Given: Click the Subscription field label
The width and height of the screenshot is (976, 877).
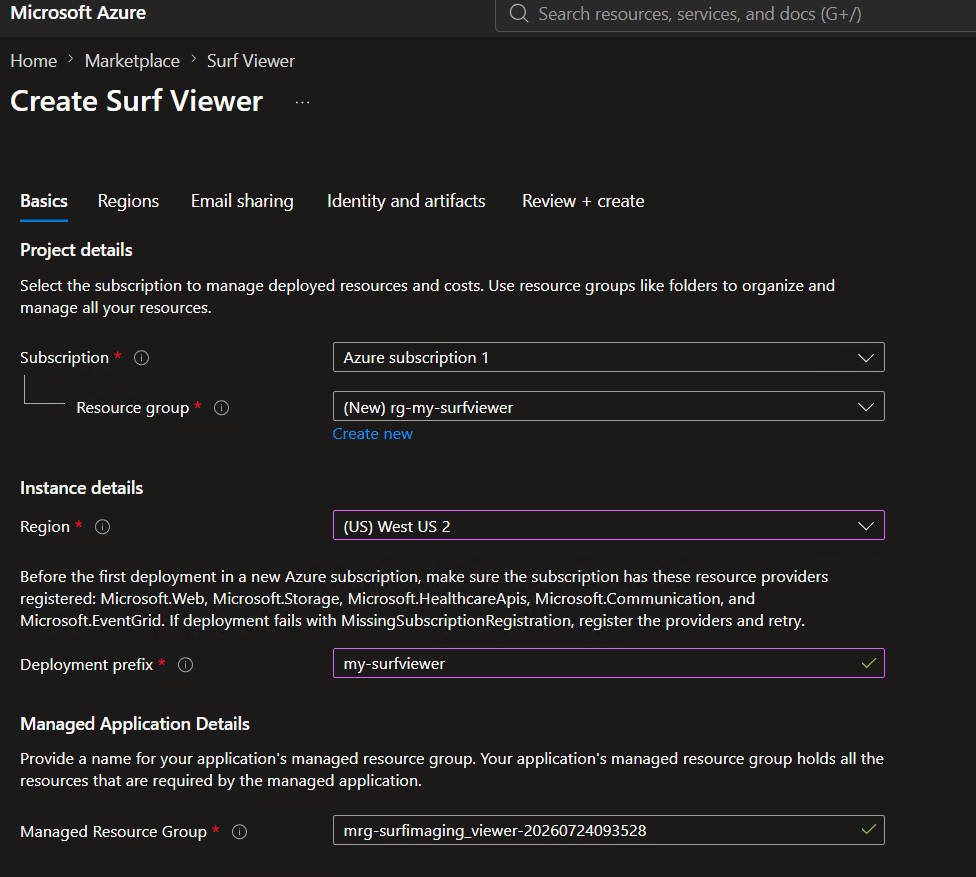Looking at the screenshot, I should click(x=64, y=358).
